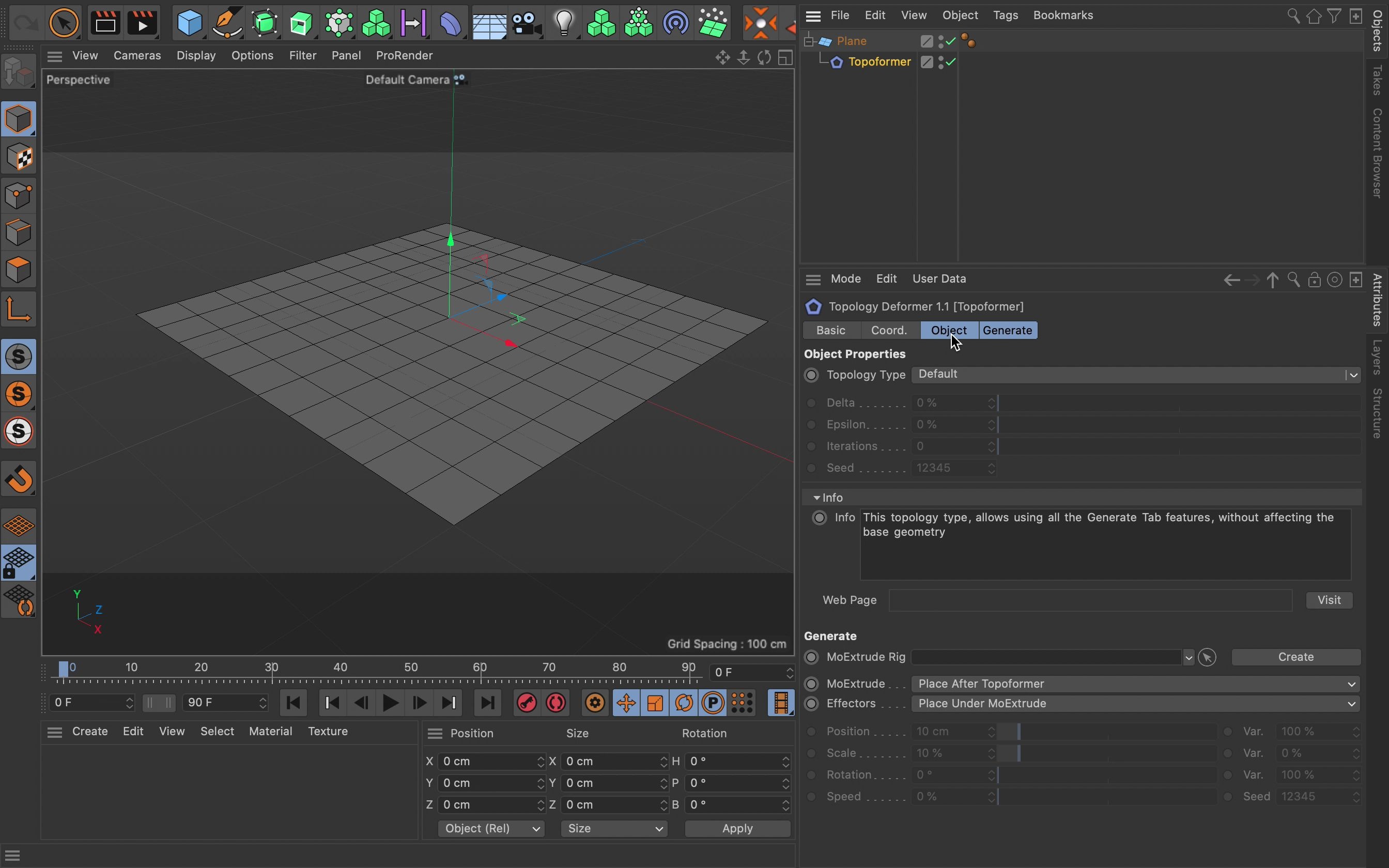Select the Camera tool icon
This screenshot has height=868, width=1389.
pos(527,23)
